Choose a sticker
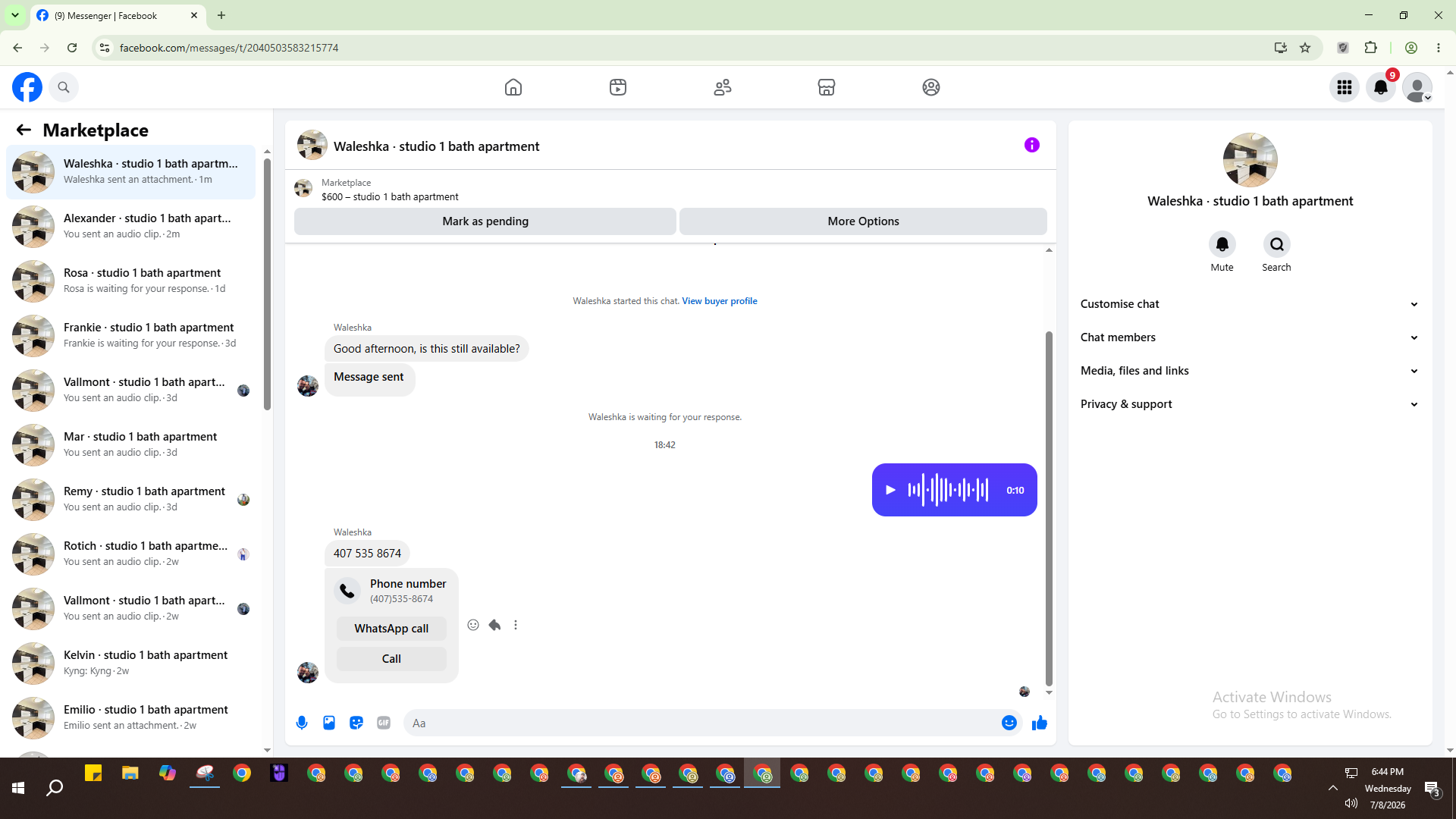Screen dimensions: 1456x819 (356, 723)
